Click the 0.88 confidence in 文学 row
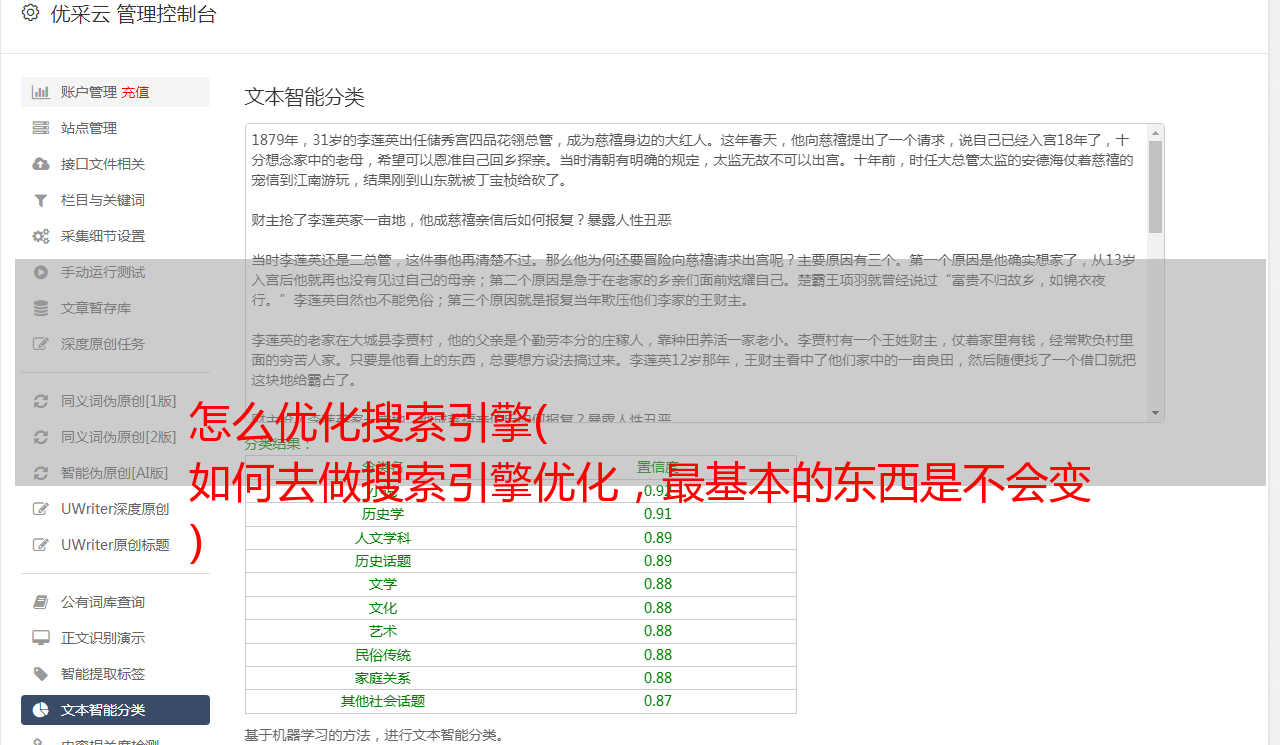 point(658,584)
